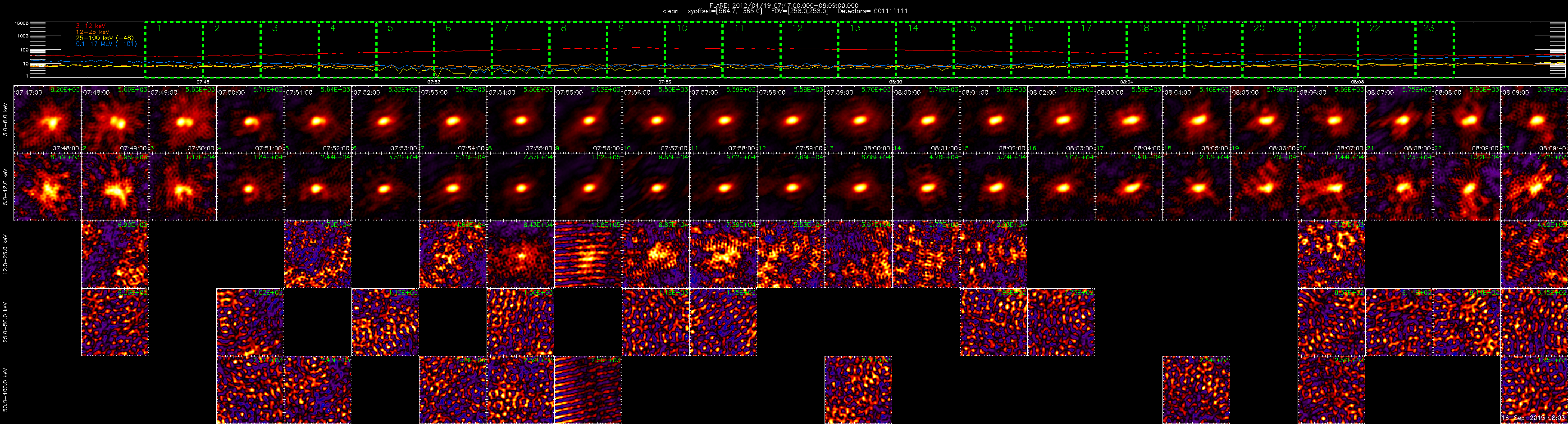Click the FLARE 2012/04/19 title line
The height and width of the screenshot is (424, 1568).
pos(784,5)
